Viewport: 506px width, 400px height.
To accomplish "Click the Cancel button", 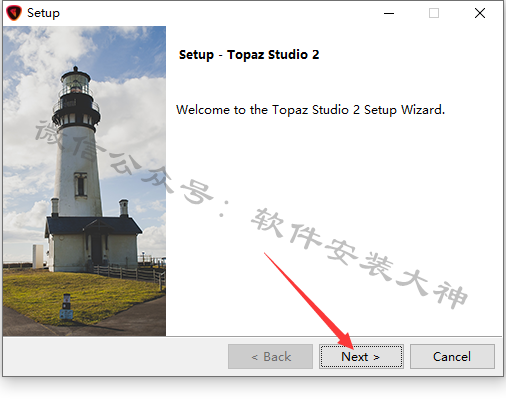I will click(452, 357).
